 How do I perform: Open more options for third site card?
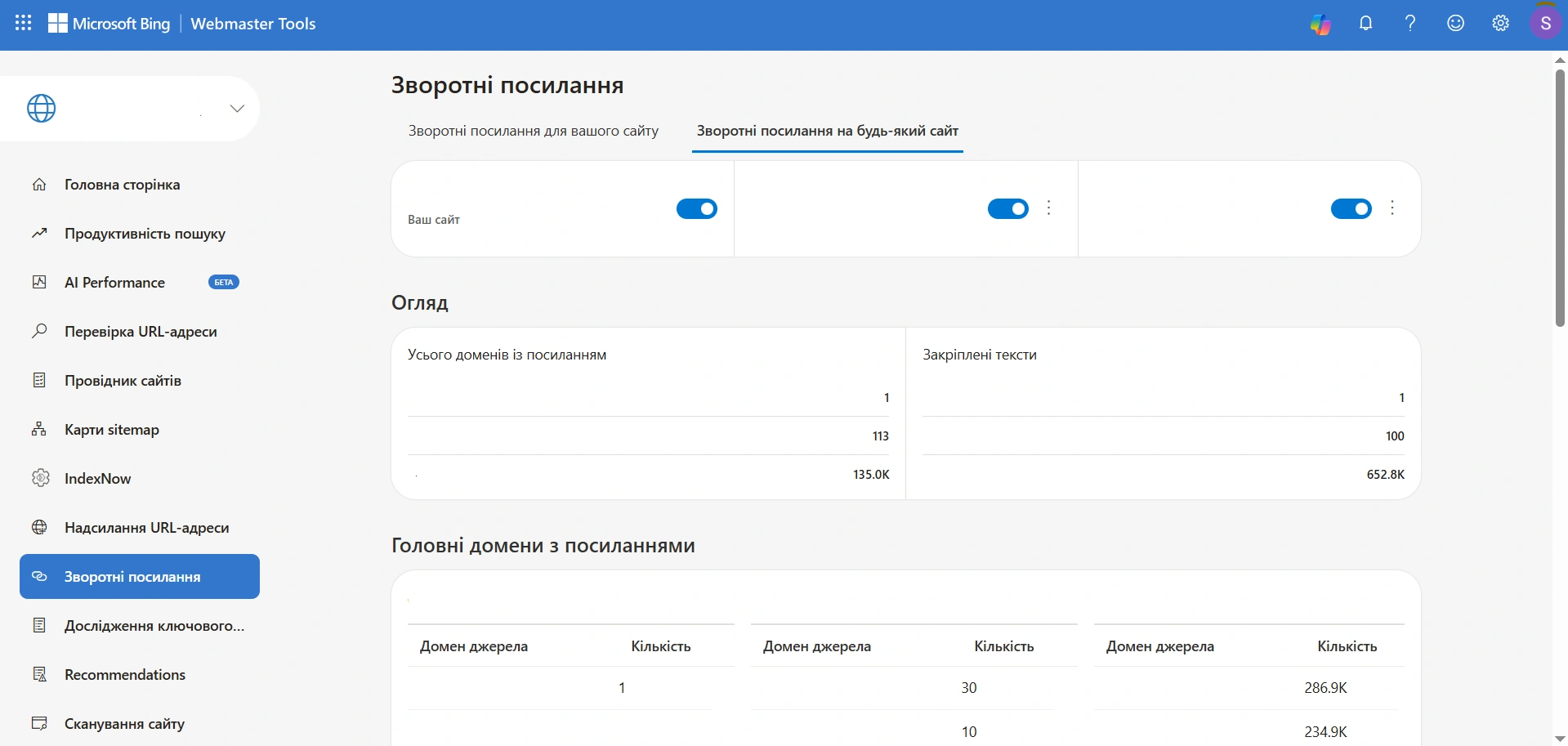click(x=1392, y=208)
